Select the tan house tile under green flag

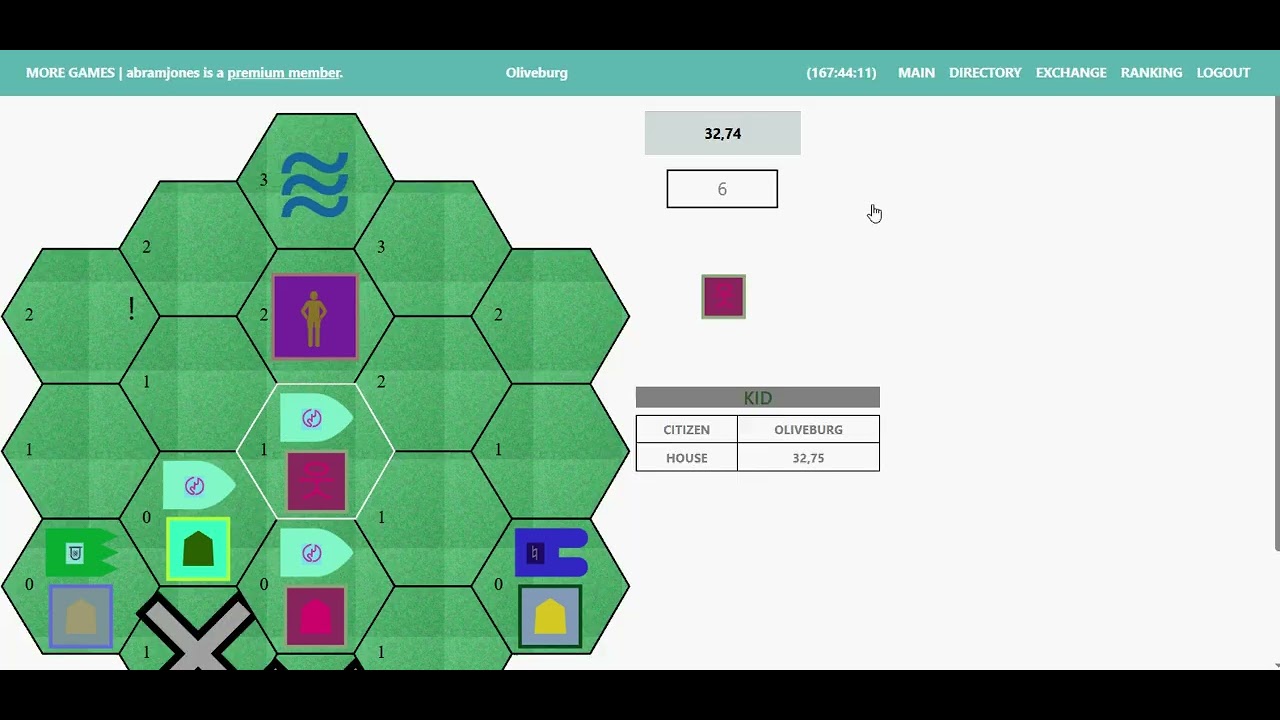[x=81, y=617]
